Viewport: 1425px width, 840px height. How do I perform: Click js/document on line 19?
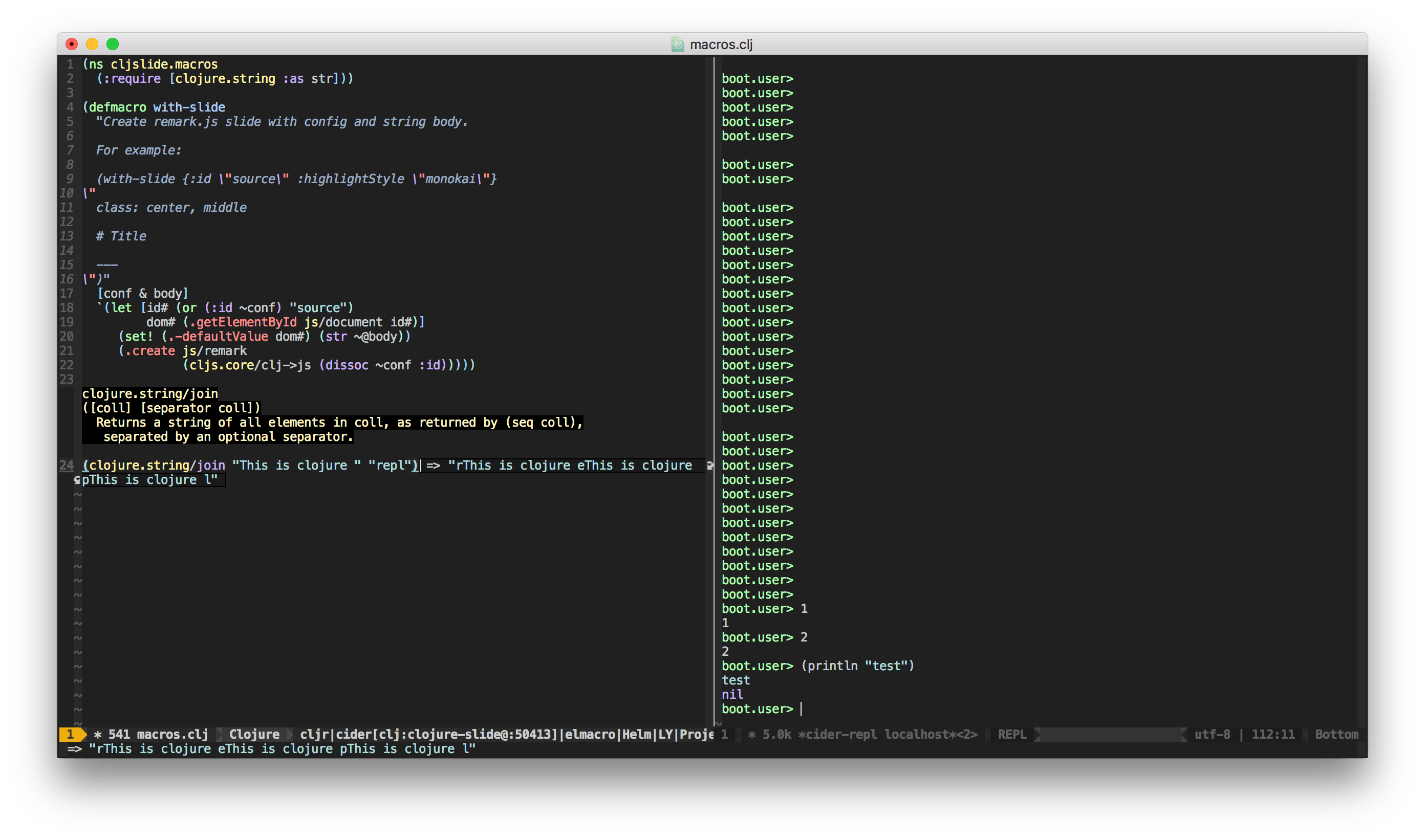343,322
